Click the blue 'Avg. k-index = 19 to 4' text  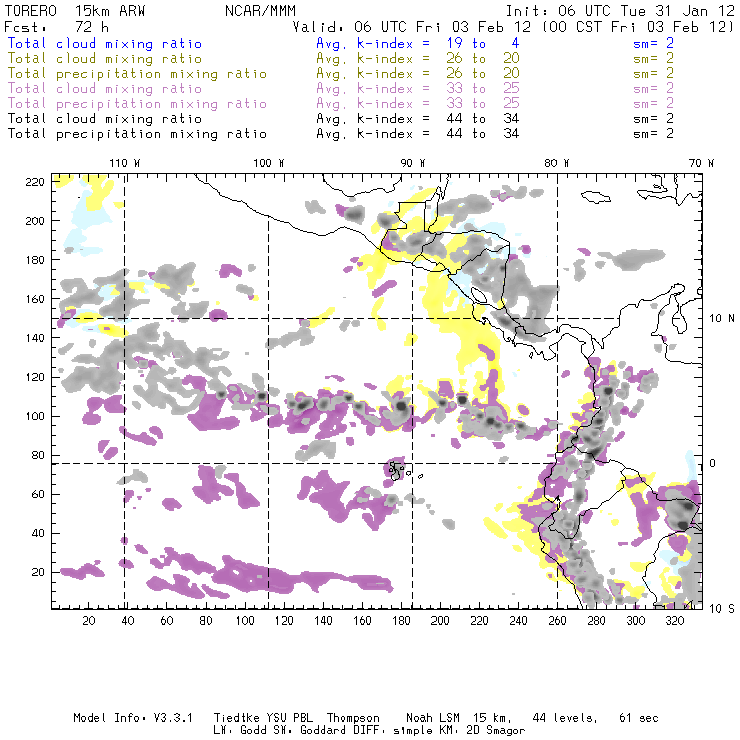tap(418, 43)
